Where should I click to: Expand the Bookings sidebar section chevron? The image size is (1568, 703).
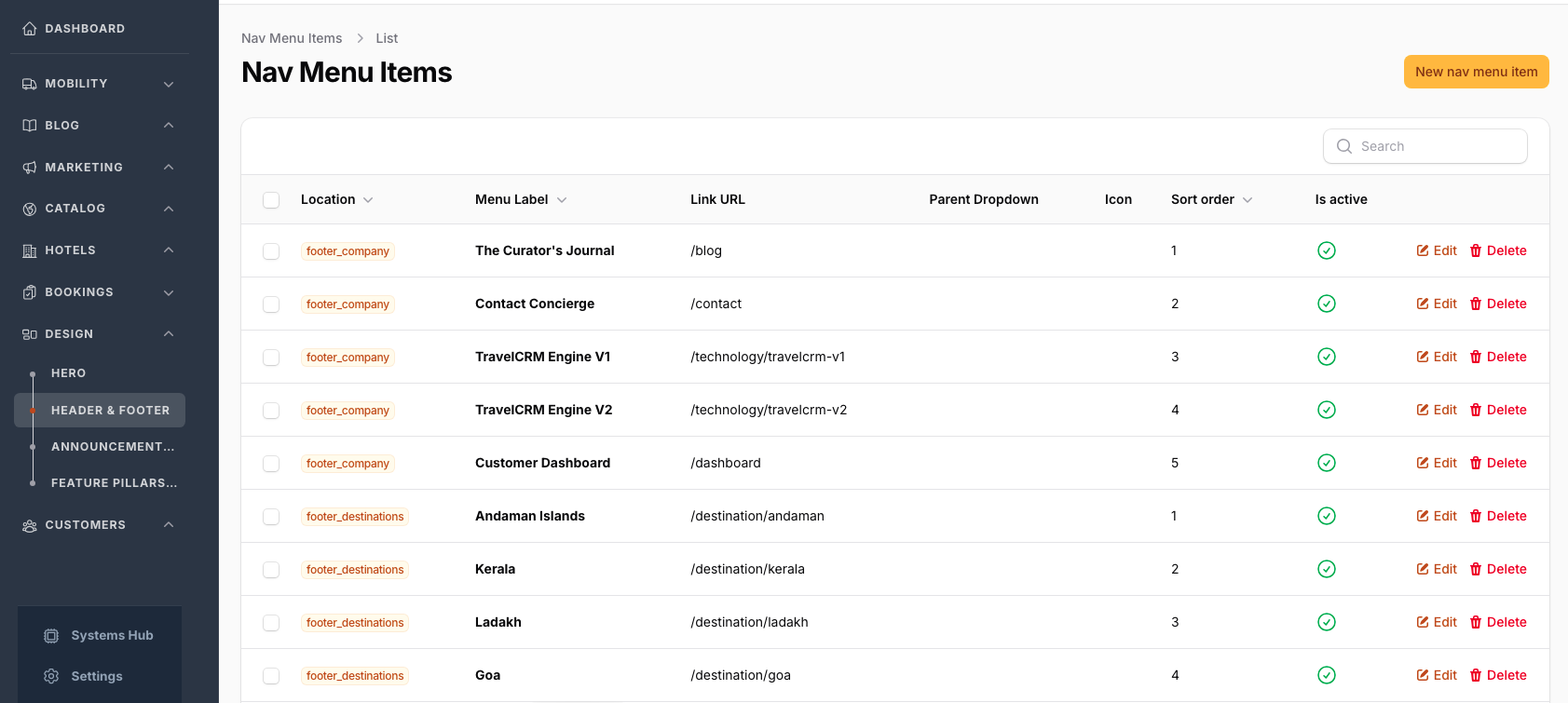click(x=169, y=292)
